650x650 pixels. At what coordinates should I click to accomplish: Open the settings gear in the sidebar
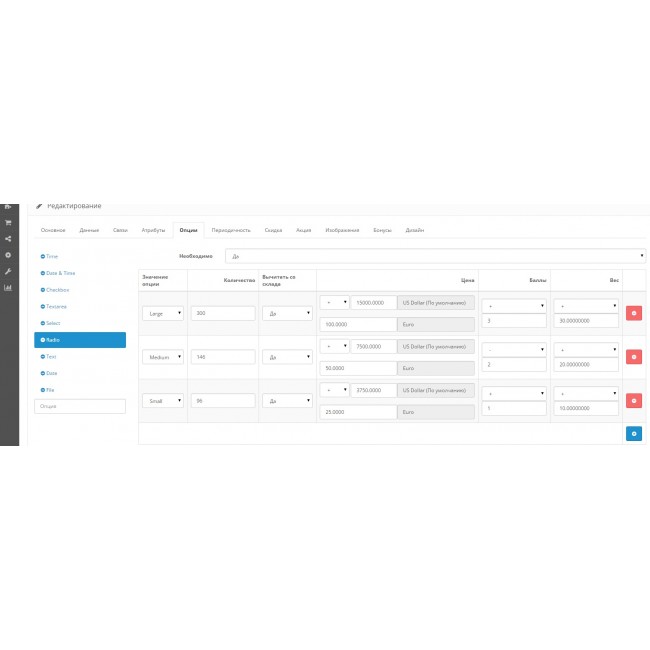pos(8,255)
